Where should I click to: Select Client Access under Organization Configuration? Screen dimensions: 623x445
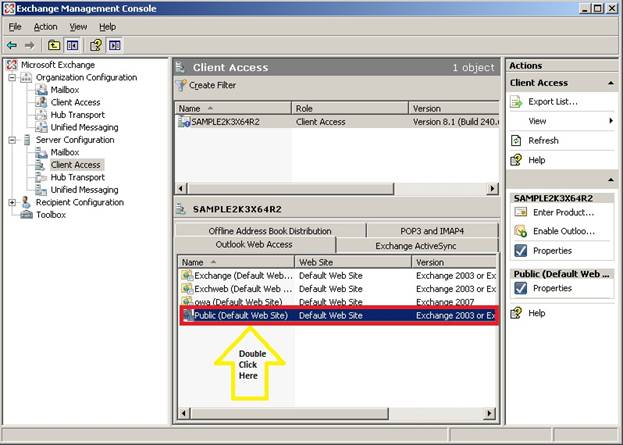point(75,103)
